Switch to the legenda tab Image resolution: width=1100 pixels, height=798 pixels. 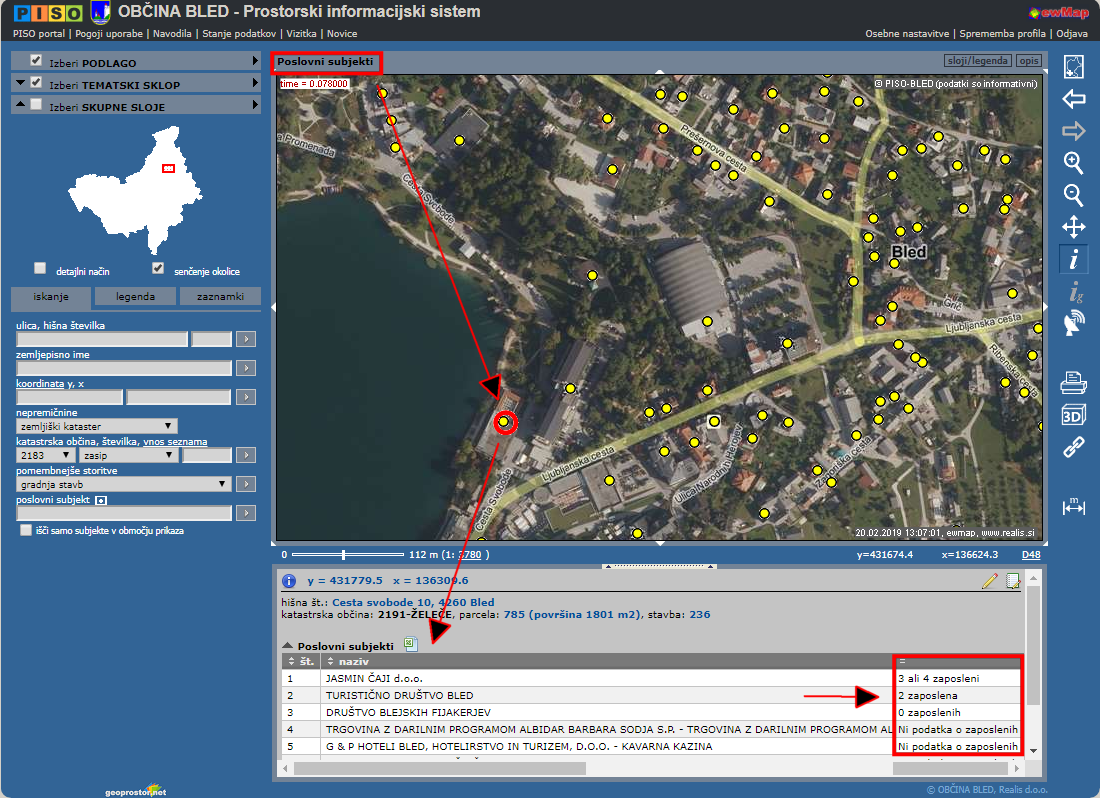[135, 297]
